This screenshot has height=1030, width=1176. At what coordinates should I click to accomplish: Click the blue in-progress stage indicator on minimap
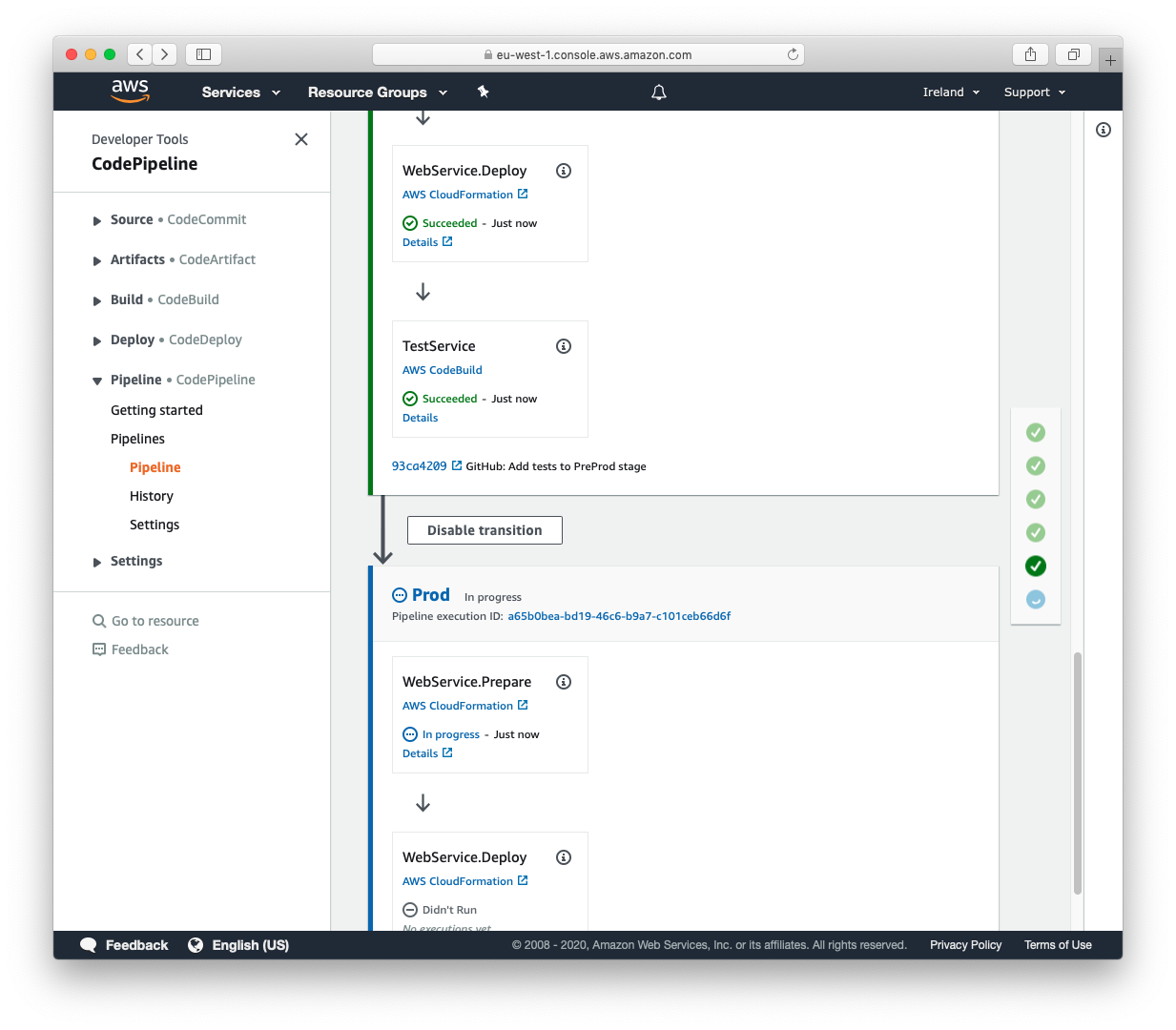(1036, 599)
